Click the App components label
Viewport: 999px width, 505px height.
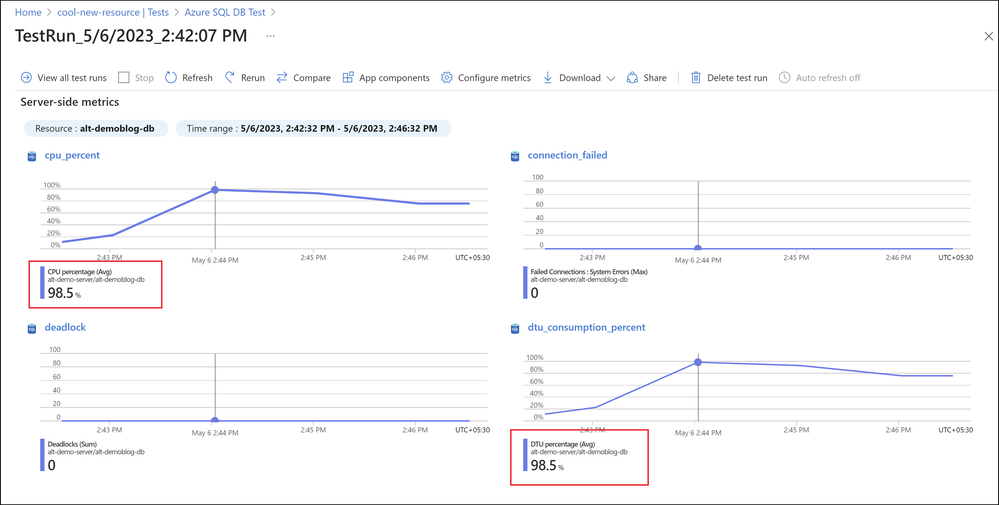point(394,78)
